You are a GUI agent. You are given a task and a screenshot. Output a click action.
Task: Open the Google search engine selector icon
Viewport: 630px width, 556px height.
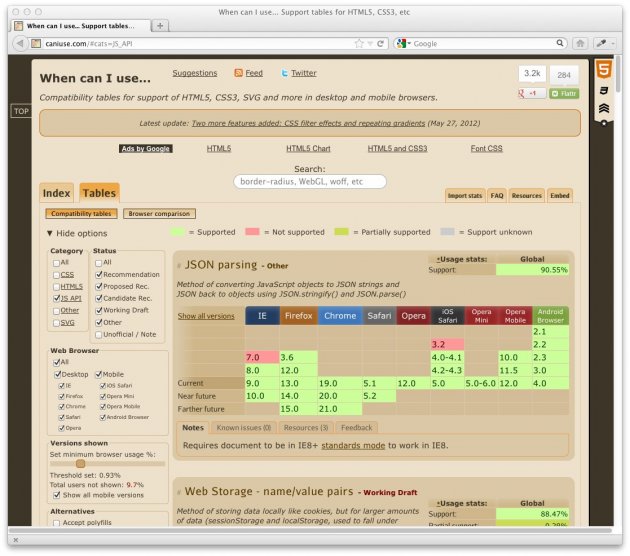403,43
